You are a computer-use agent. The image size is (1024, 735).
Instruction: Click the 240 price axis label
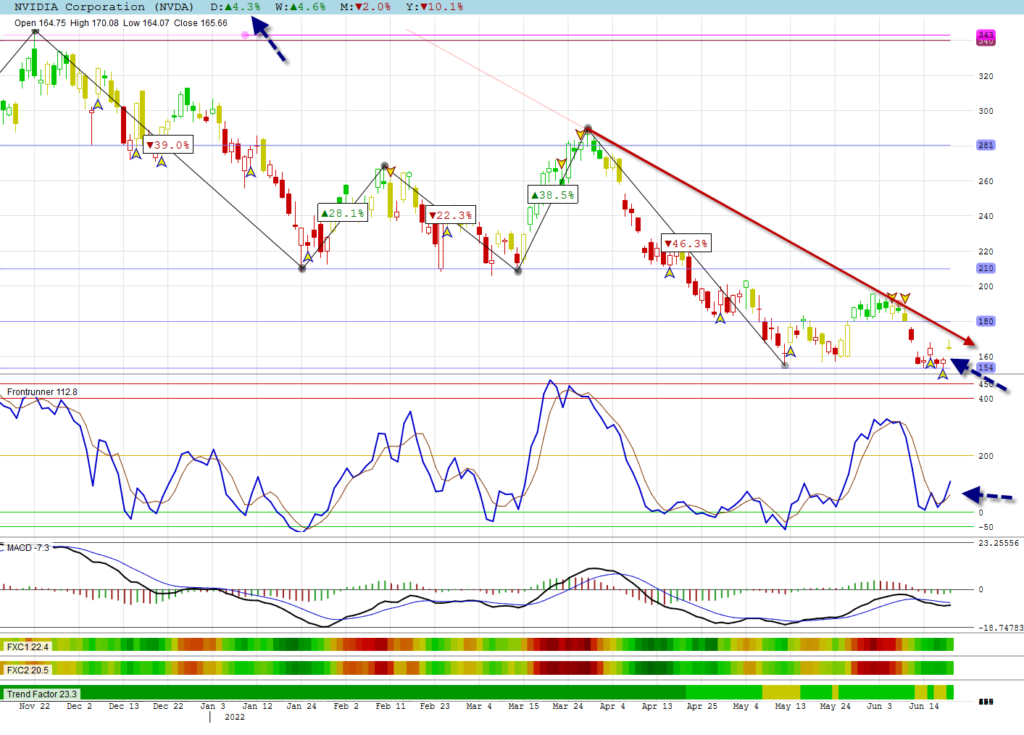(985, 216)
